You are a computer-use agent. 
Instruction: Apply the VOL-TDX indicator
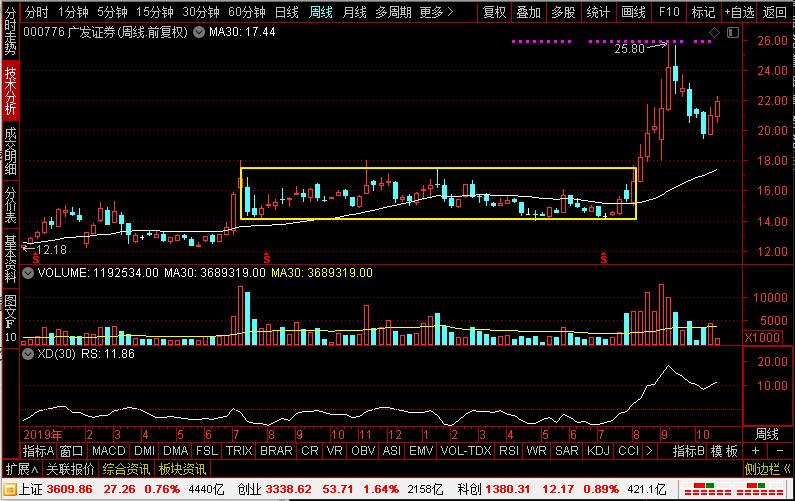click(466, 451)
